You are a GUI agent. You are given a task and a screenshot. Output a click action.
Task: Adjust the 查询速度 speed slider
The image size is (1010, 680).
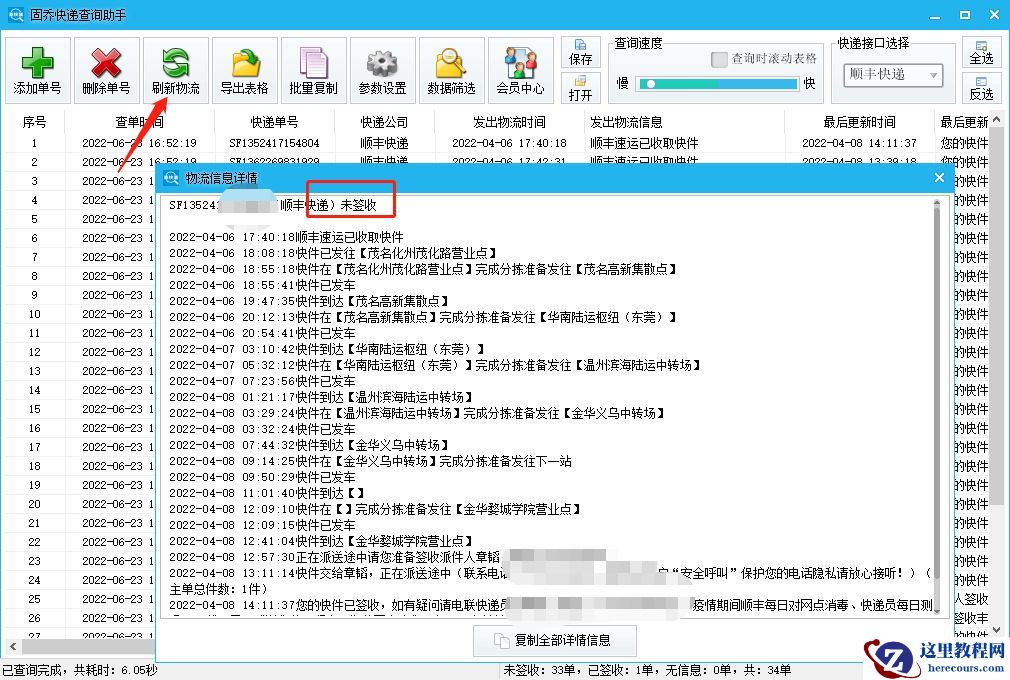717,84
